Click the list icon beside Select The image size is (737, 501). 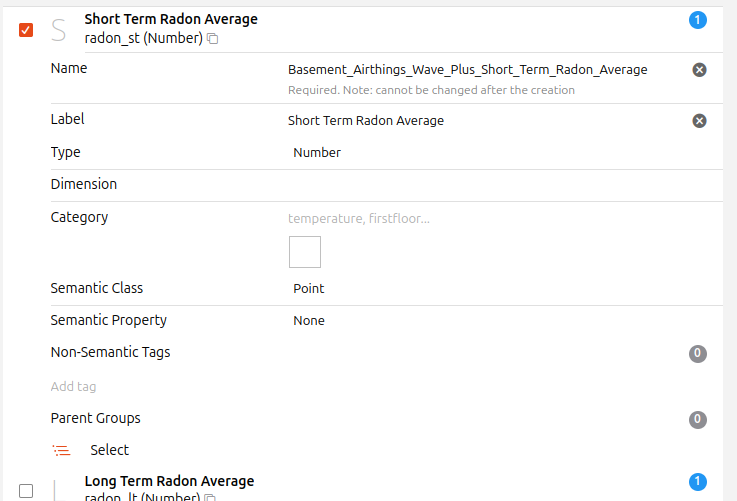coord(62,450)
